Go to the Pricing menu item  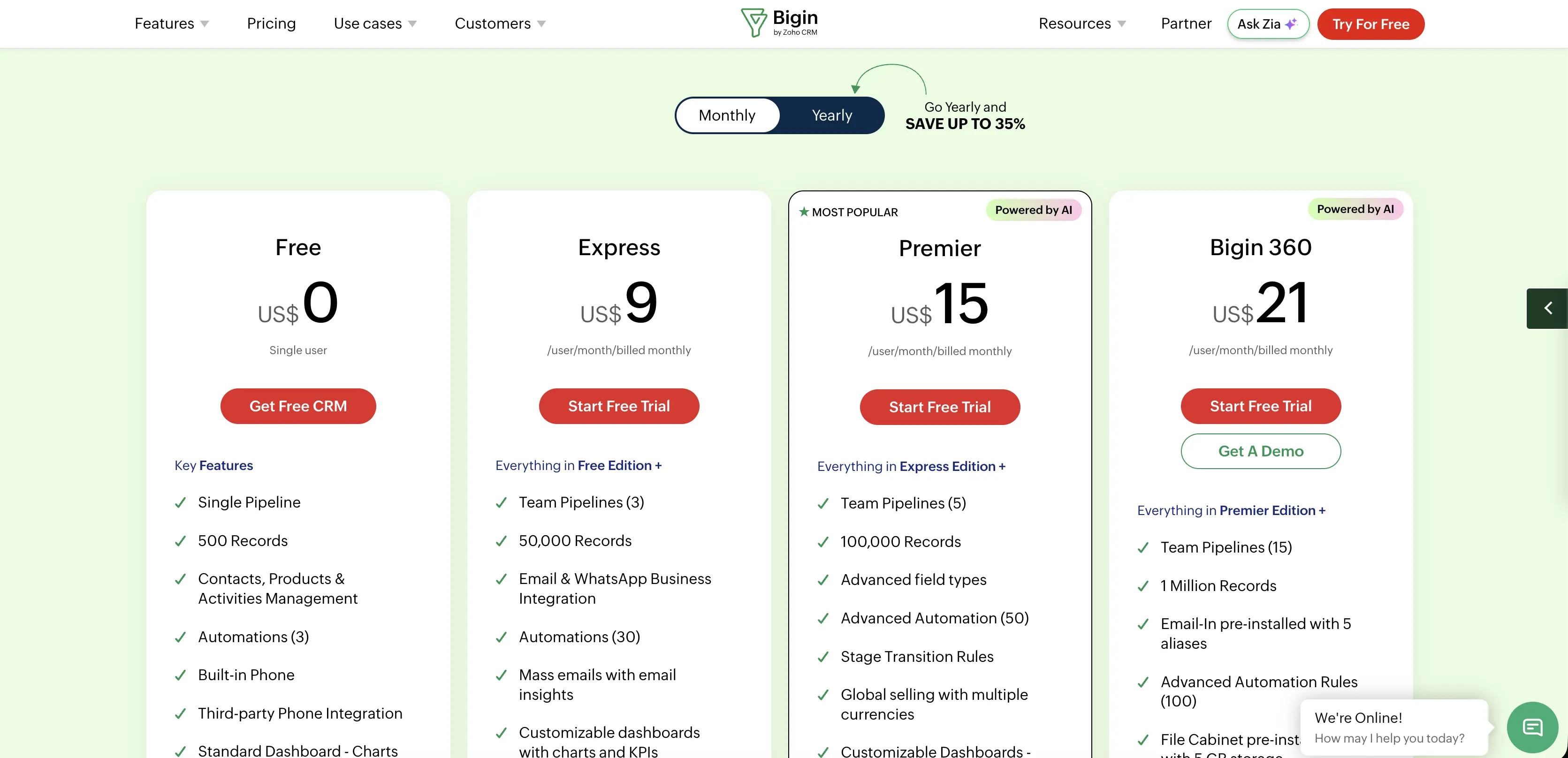(x=271, y=24)
